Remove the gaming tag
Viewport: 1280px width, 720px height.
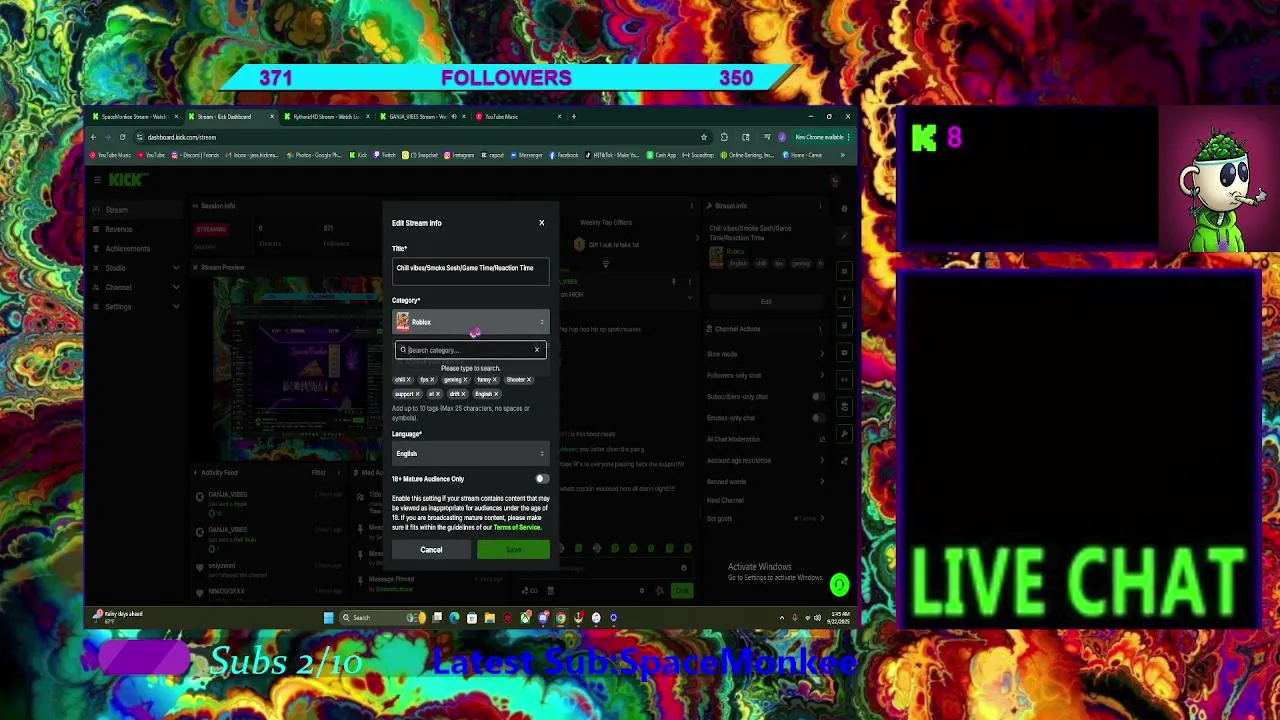click(465, 380)
